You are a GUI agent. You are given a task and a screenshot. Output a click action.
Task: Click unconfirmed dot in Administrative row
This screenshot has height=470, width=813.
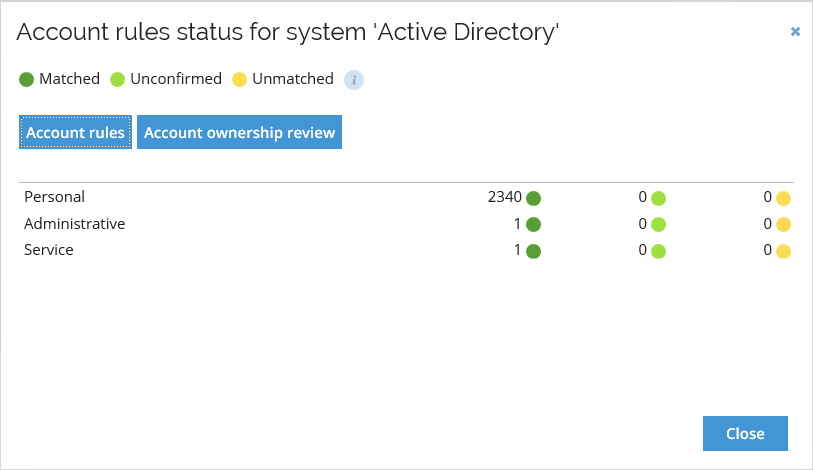pyautogui.click(x=658, y=225)
